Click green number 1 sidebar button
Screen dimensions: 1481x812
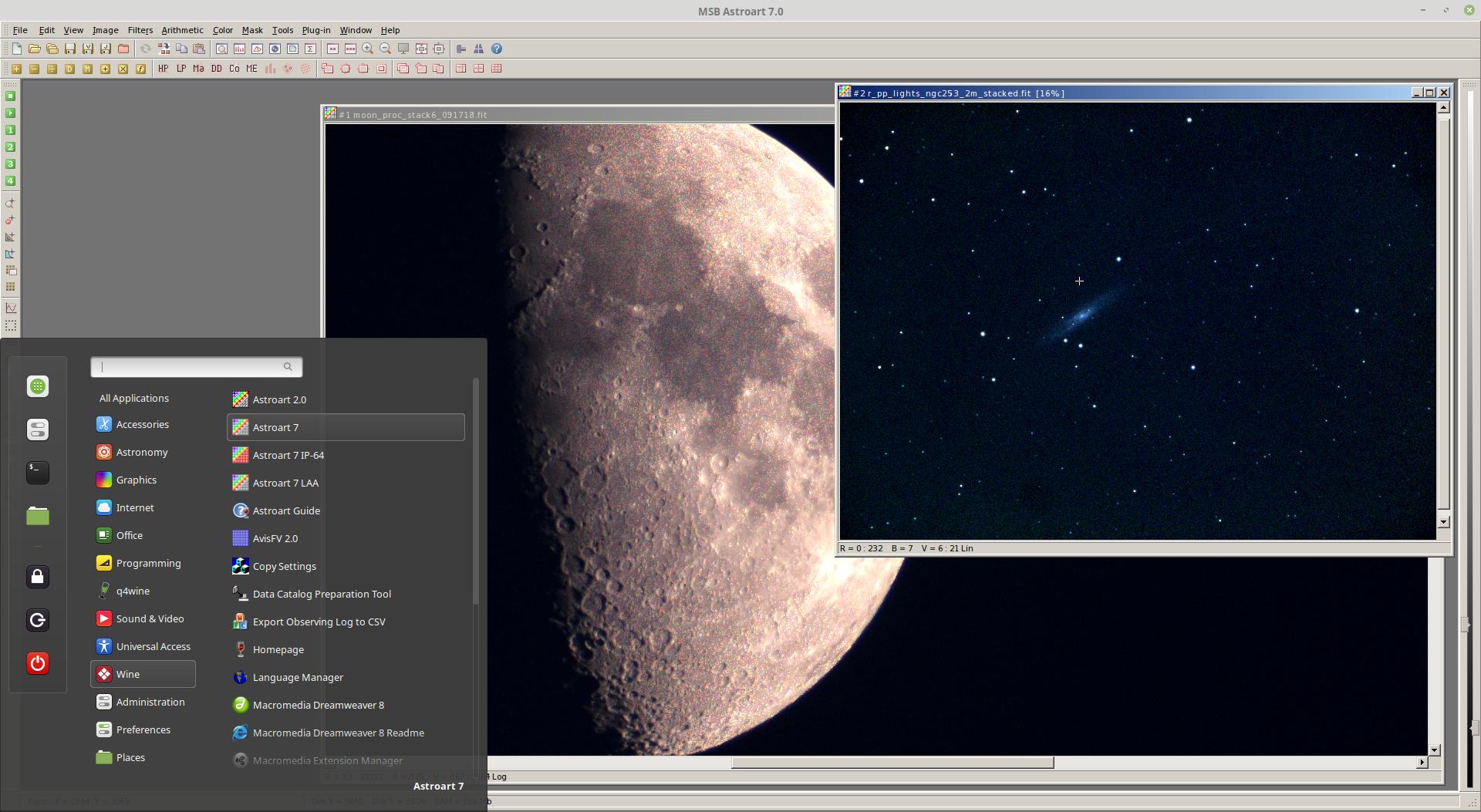tap(10, 130)
